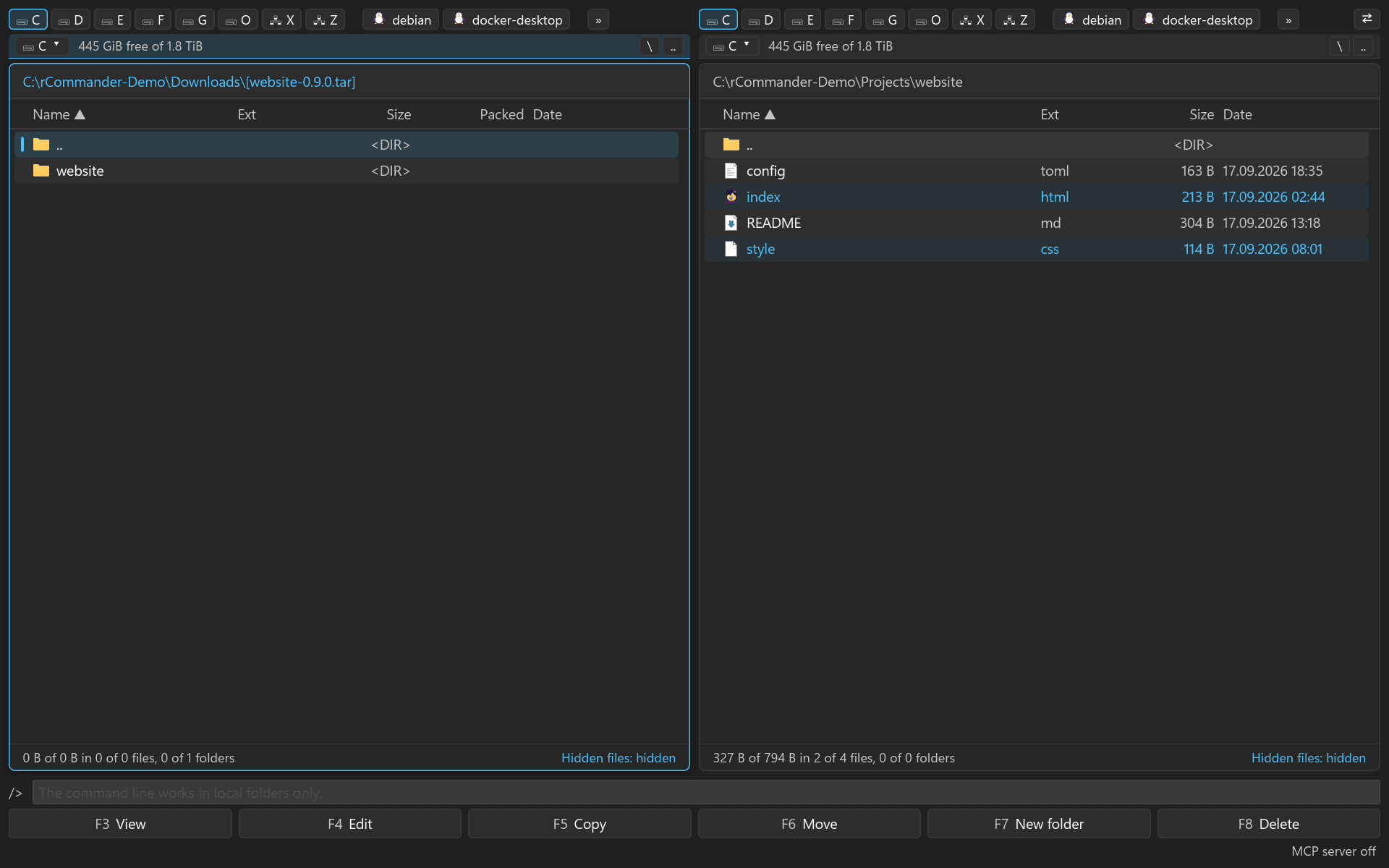Switch right panel to drive O
Image resolution: width=1389 pixels, height=868 pixels.
tap(928, 20)
